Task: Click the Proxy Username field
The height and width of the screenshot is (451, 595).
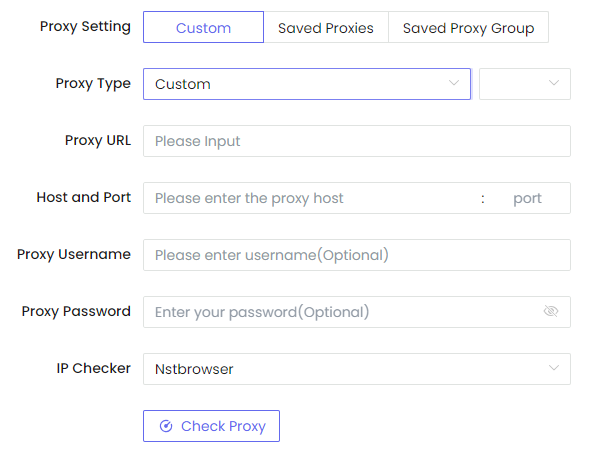Action: click(357, 255)
